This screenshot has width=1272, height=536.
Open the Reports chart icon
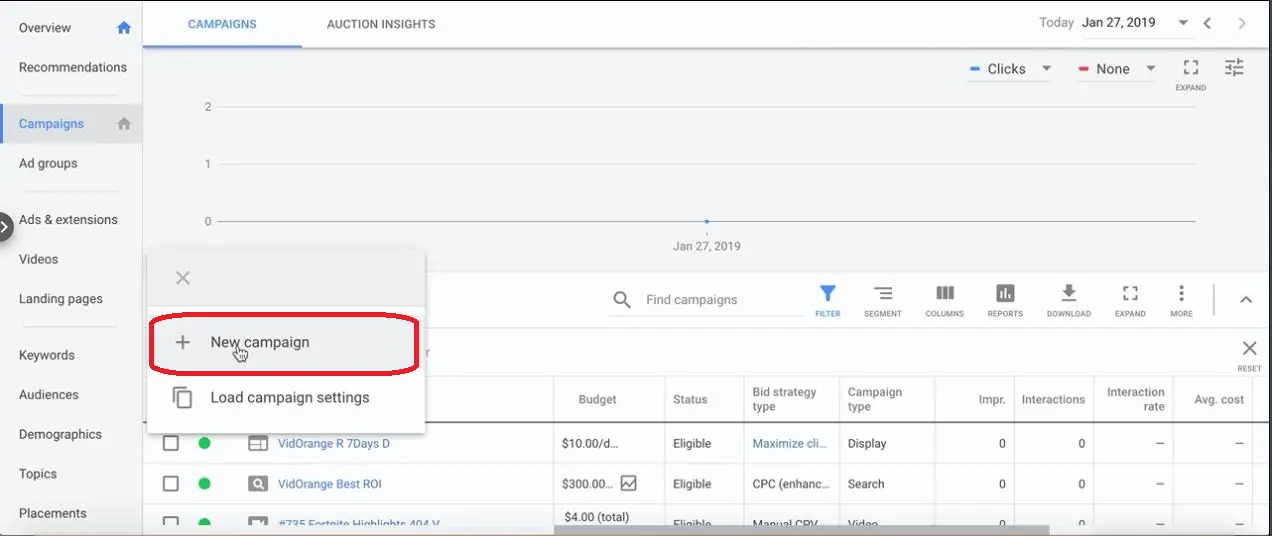click(x=1005, y=294)
